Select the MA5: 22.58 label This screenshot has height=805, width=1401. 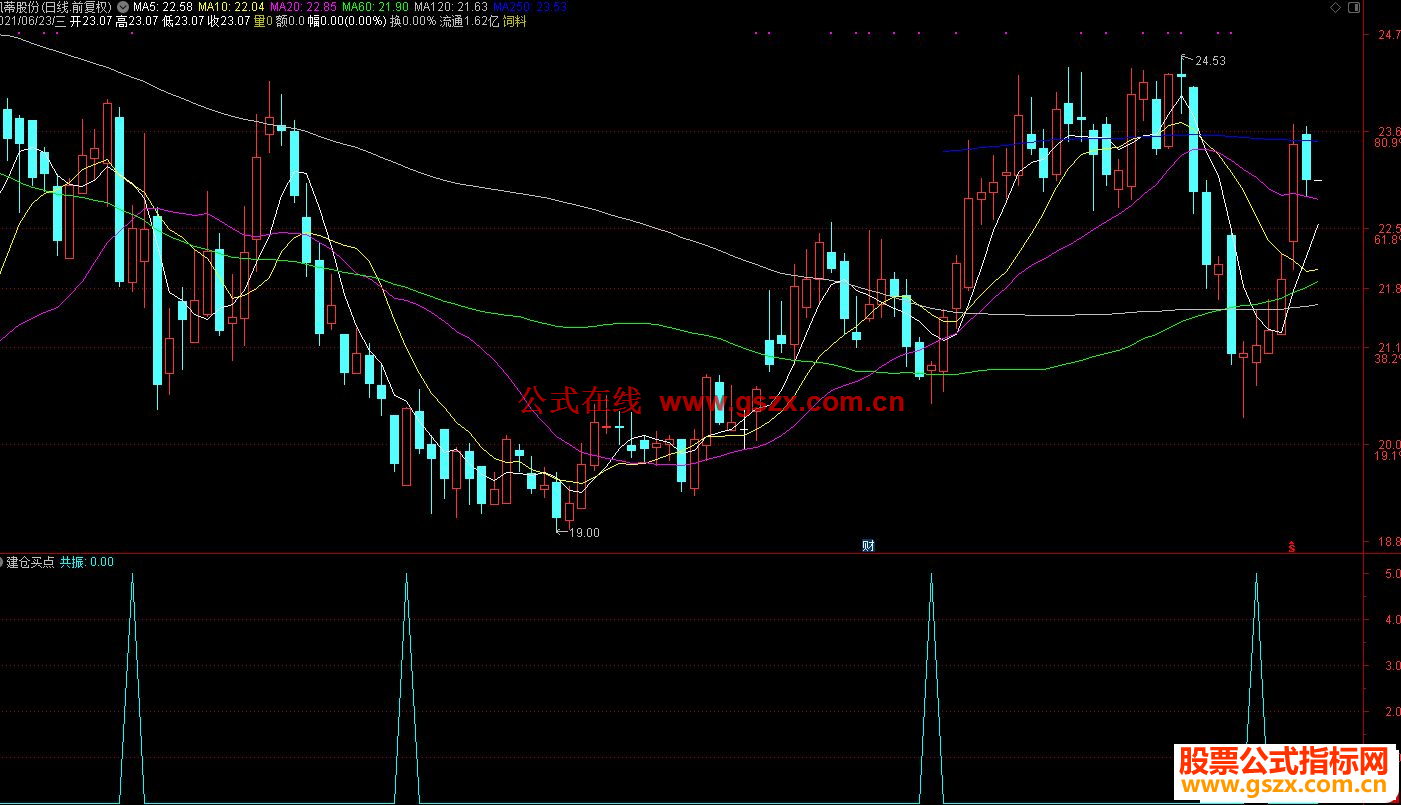point(163,6)
